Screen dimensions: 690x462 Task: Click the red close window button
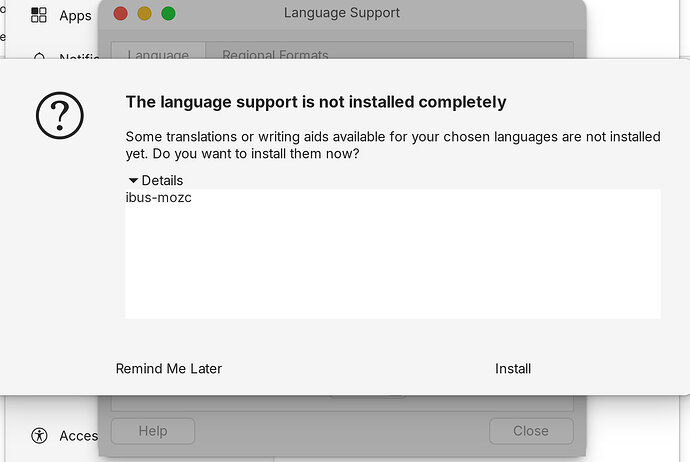(x=121, y=14)
